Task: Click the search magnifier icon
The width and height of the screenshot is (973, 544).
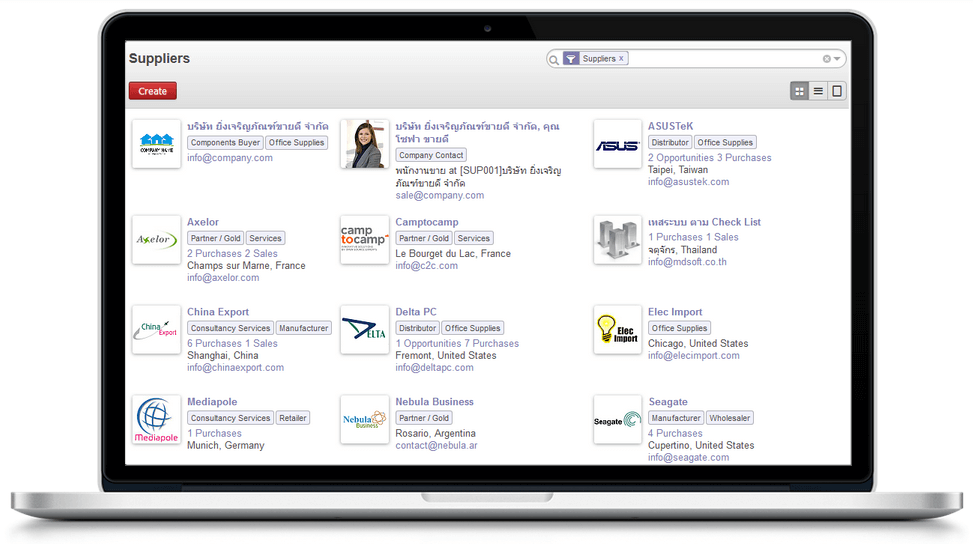Action: pos(554,60)
